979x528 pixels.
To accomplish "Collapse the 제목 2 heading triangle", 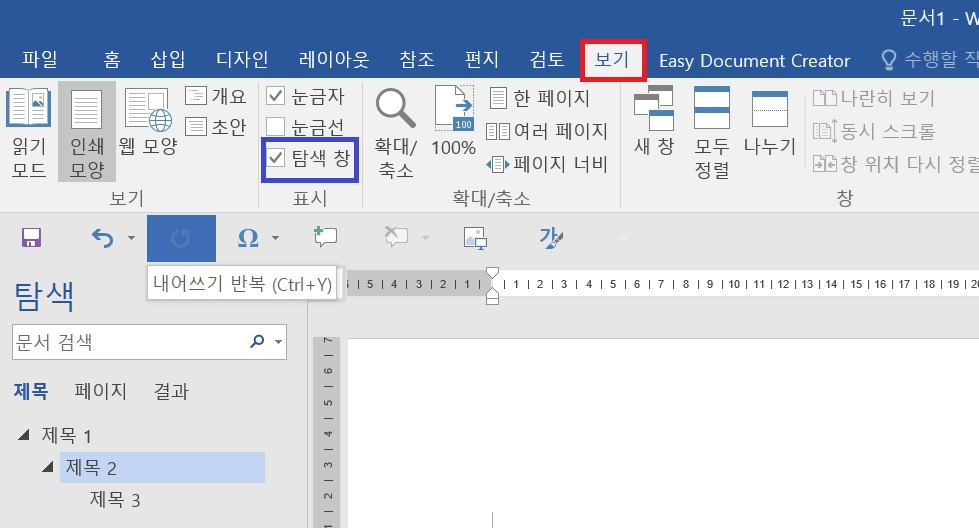I will click(47, 466).
